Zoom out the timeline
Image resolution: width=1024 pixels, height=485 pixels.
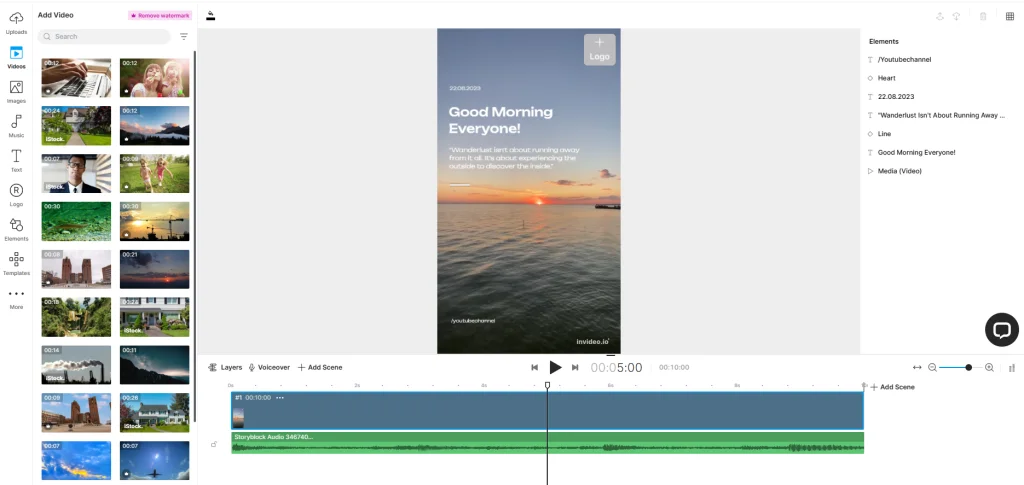click(932, 368)
